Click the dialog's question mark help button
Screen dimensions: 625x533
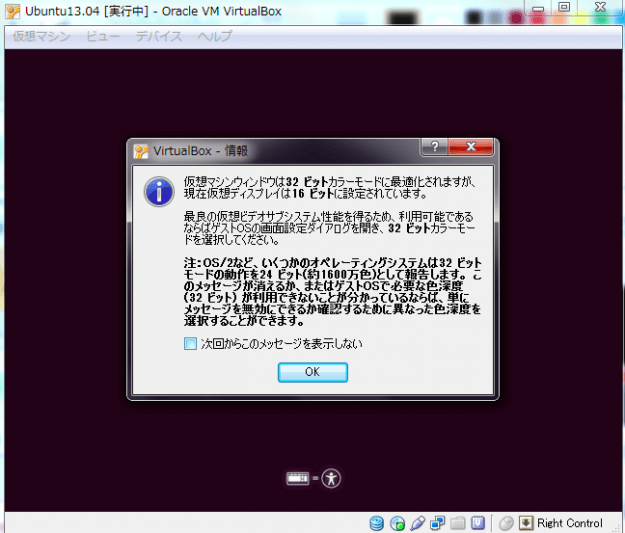433,148
